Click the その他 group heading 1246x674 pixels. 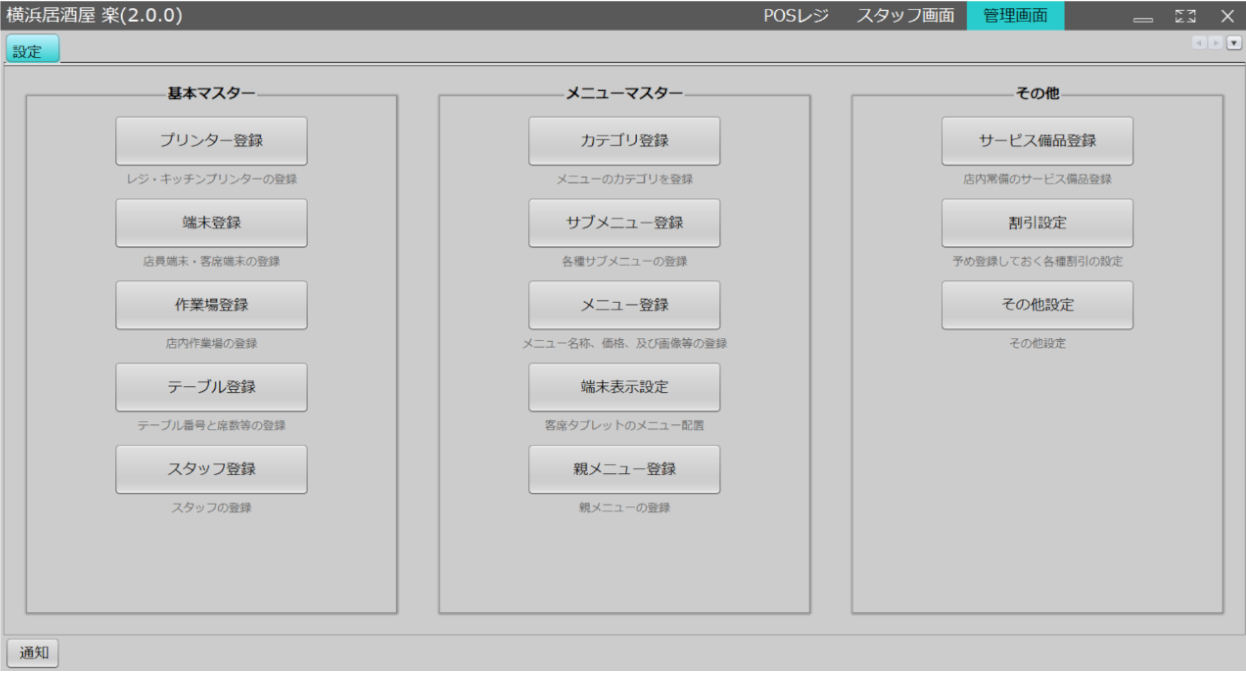tap(1037, 93)
